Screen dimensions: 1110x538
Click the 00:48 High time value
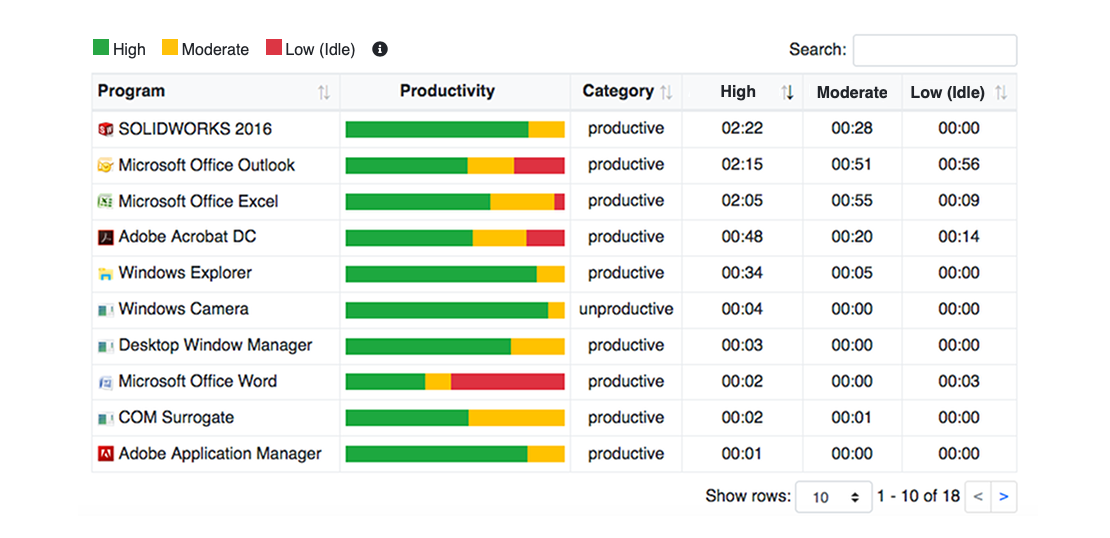coord(742,237)
